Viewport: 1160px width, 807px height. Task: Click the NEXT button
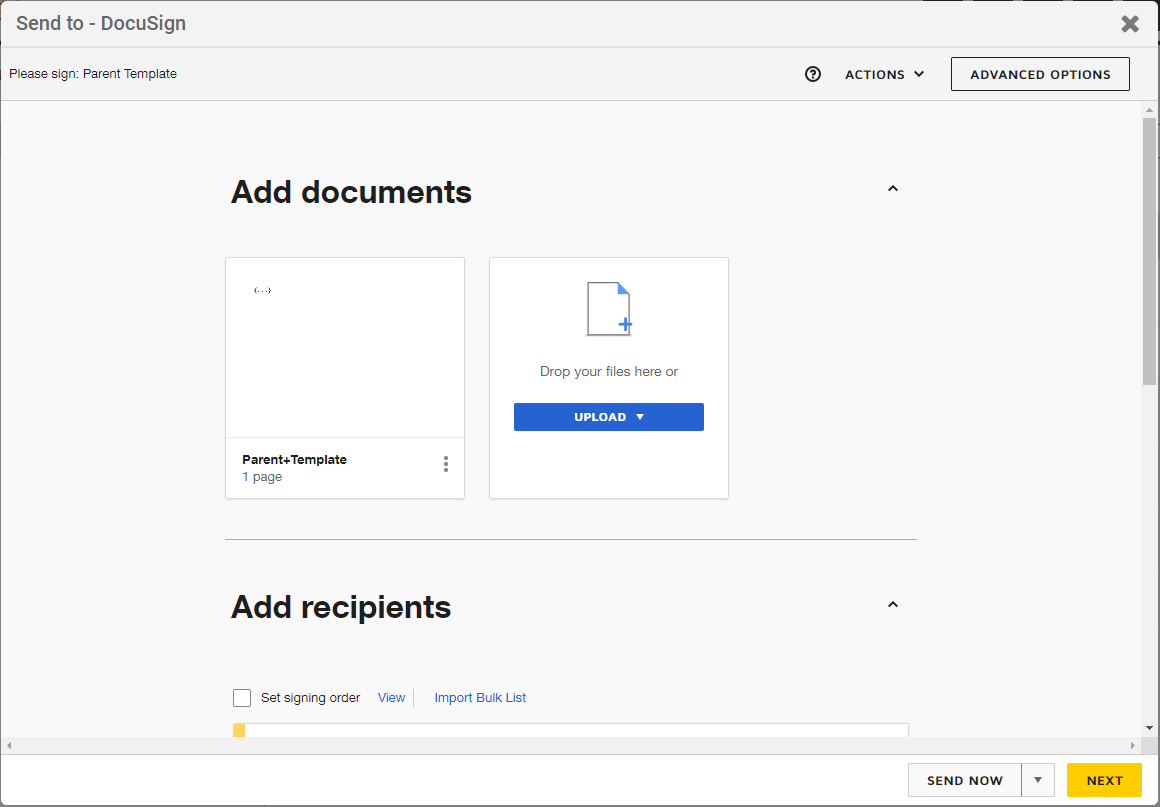coord(1104,780)
